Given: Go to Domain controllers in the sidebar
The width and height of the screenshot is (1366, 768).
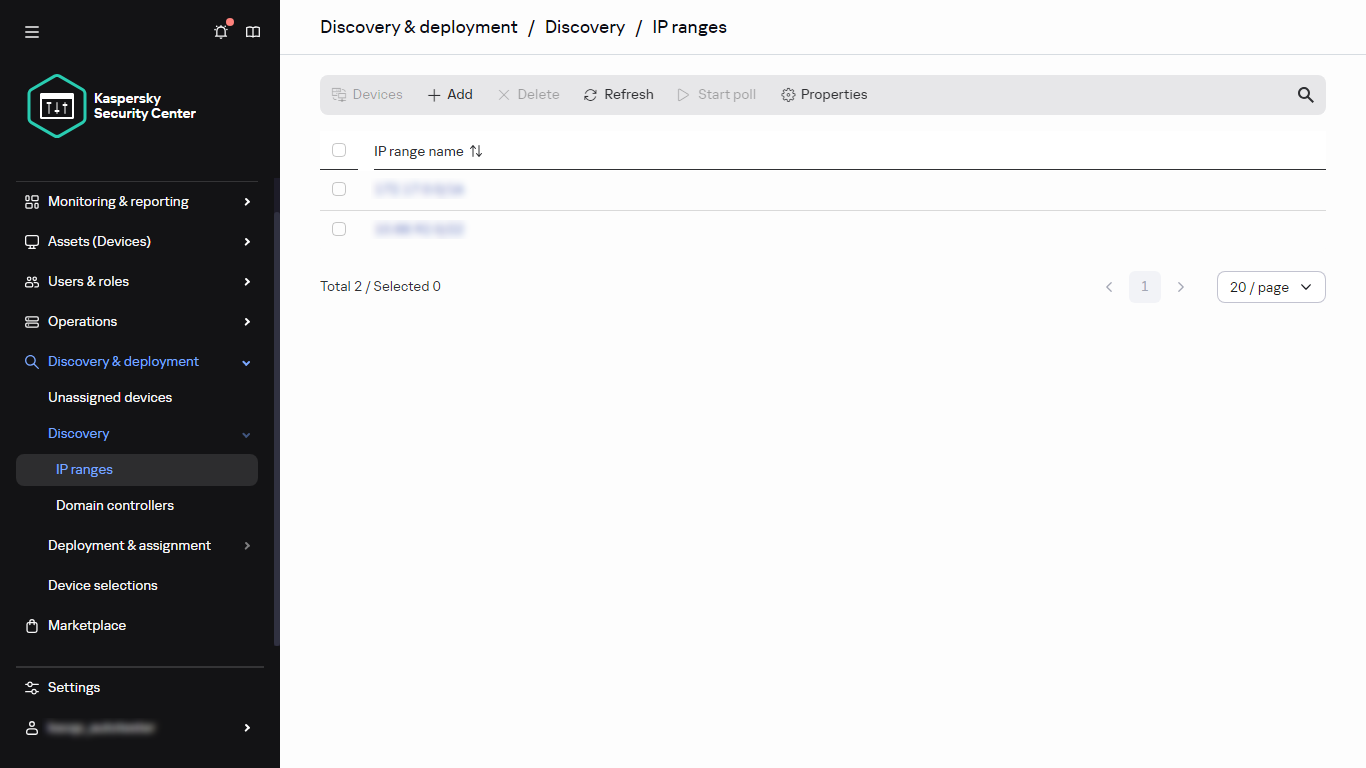Looking at the screenshot, I should [115, 505].
